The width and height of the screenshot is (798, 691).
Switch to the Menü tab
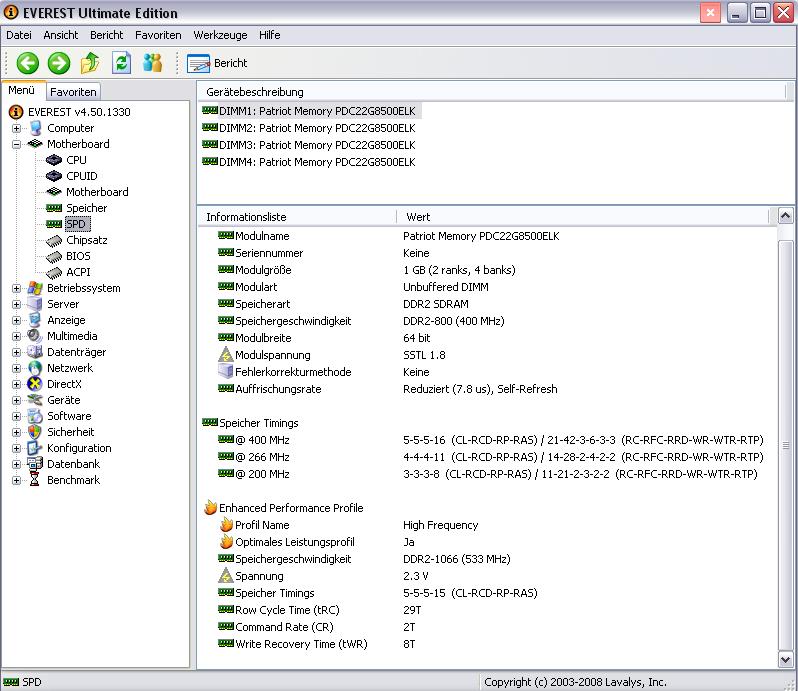pyautogui.click(x=22, y=90)
